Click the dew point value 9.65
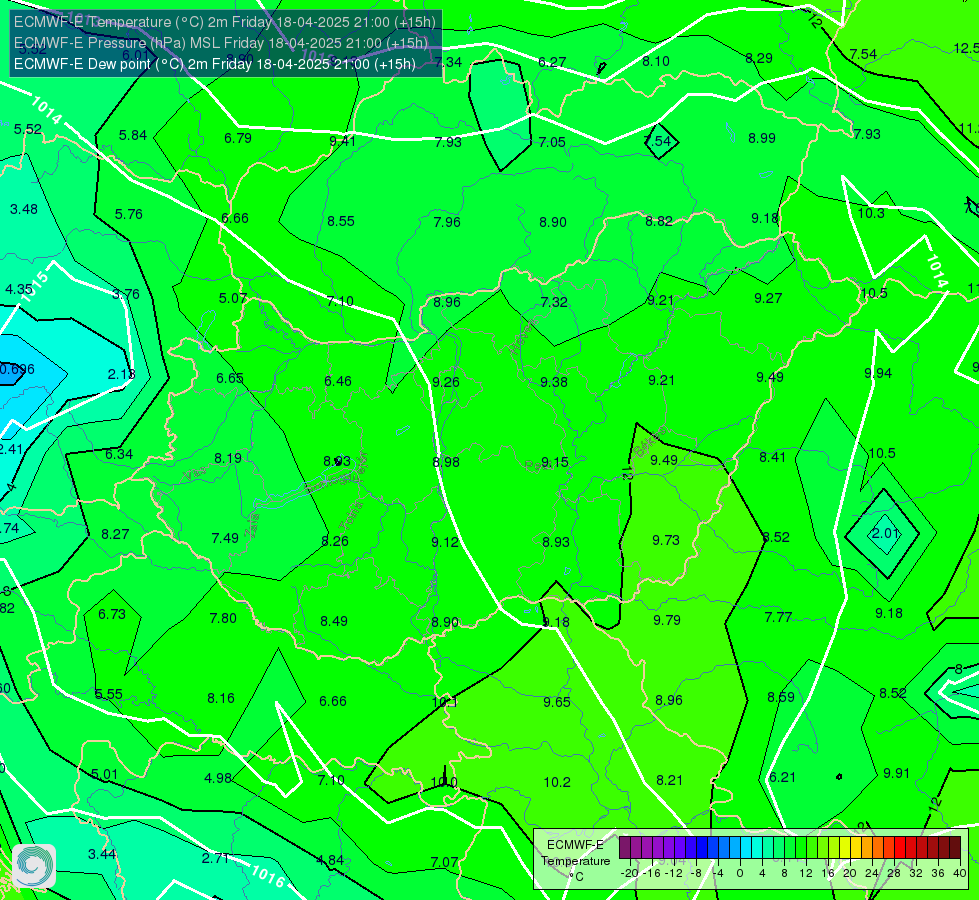The image size is (979, 900). click(x=556, y=702)
